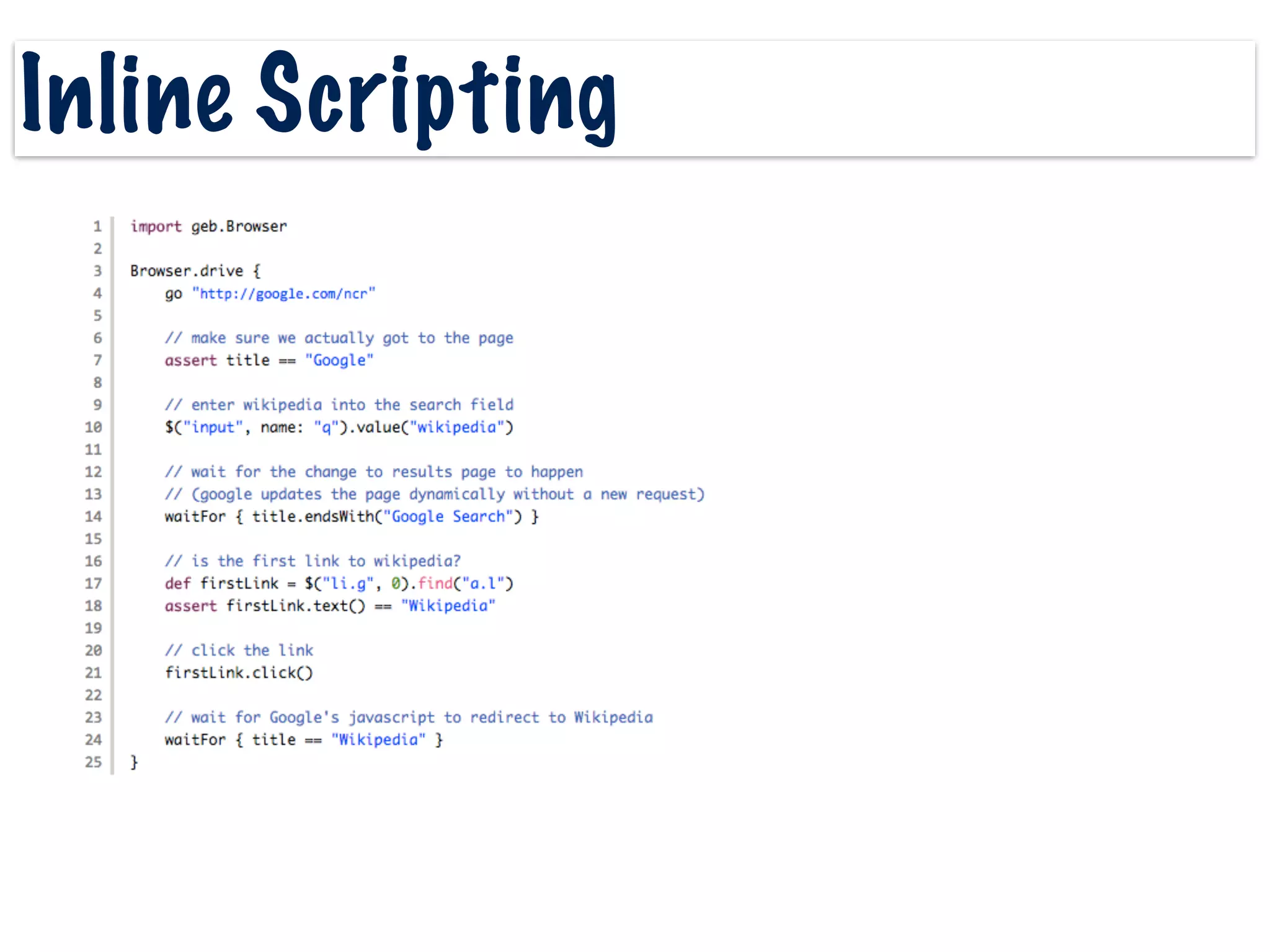Viewport: 1270px width, 952px height.
Task: Click the line 'assert title == "Google"'
Action: (x=269, y=361)
